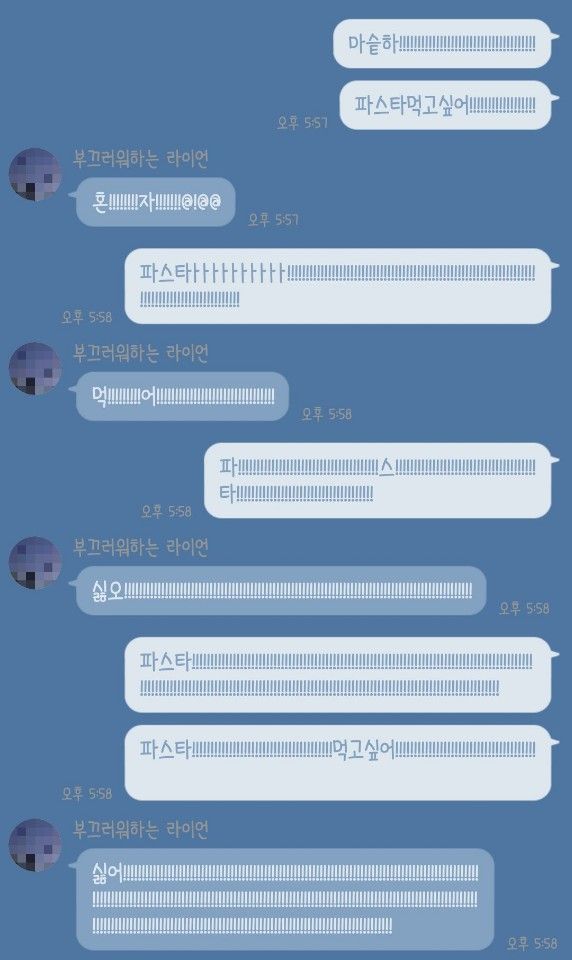Image resolution: width=572 pixels, height=960 pixels.
Task: Tap the profile picture beside 먹!!!어 message
Action: 35,368
